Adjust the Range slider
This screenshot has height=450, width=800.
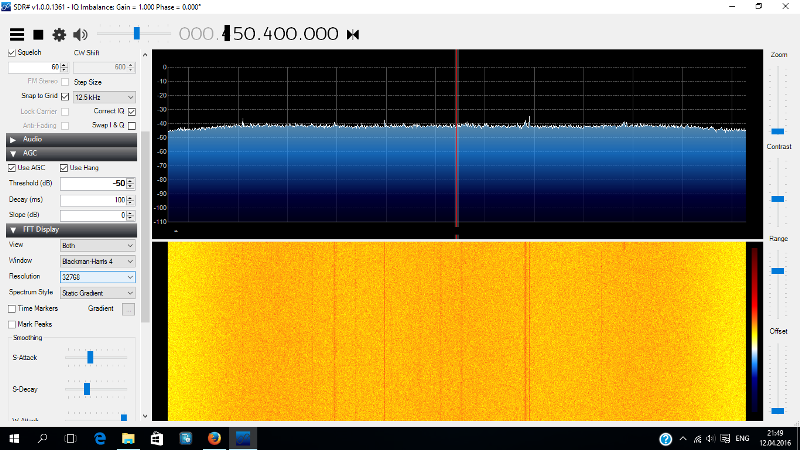coord(778,271)
